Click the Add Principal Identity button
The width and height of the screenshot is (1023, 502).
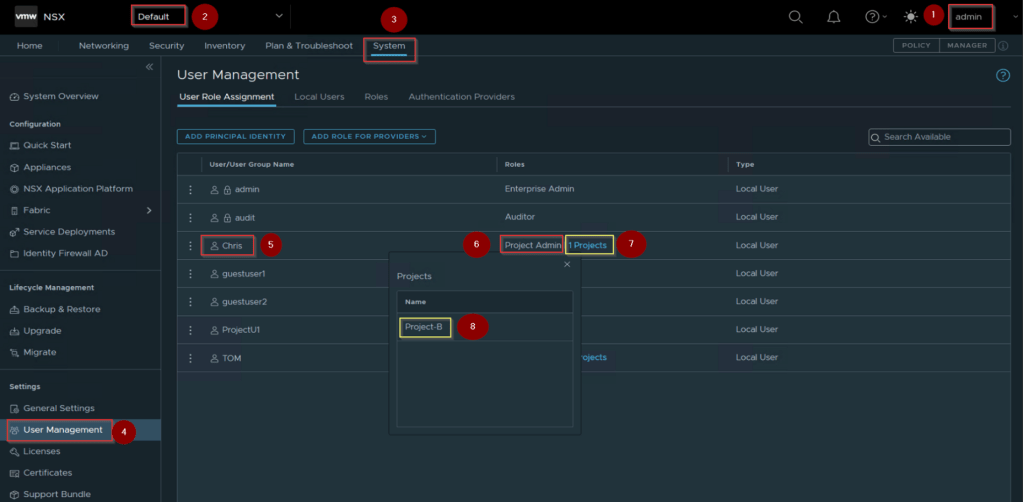pos(236,136)
